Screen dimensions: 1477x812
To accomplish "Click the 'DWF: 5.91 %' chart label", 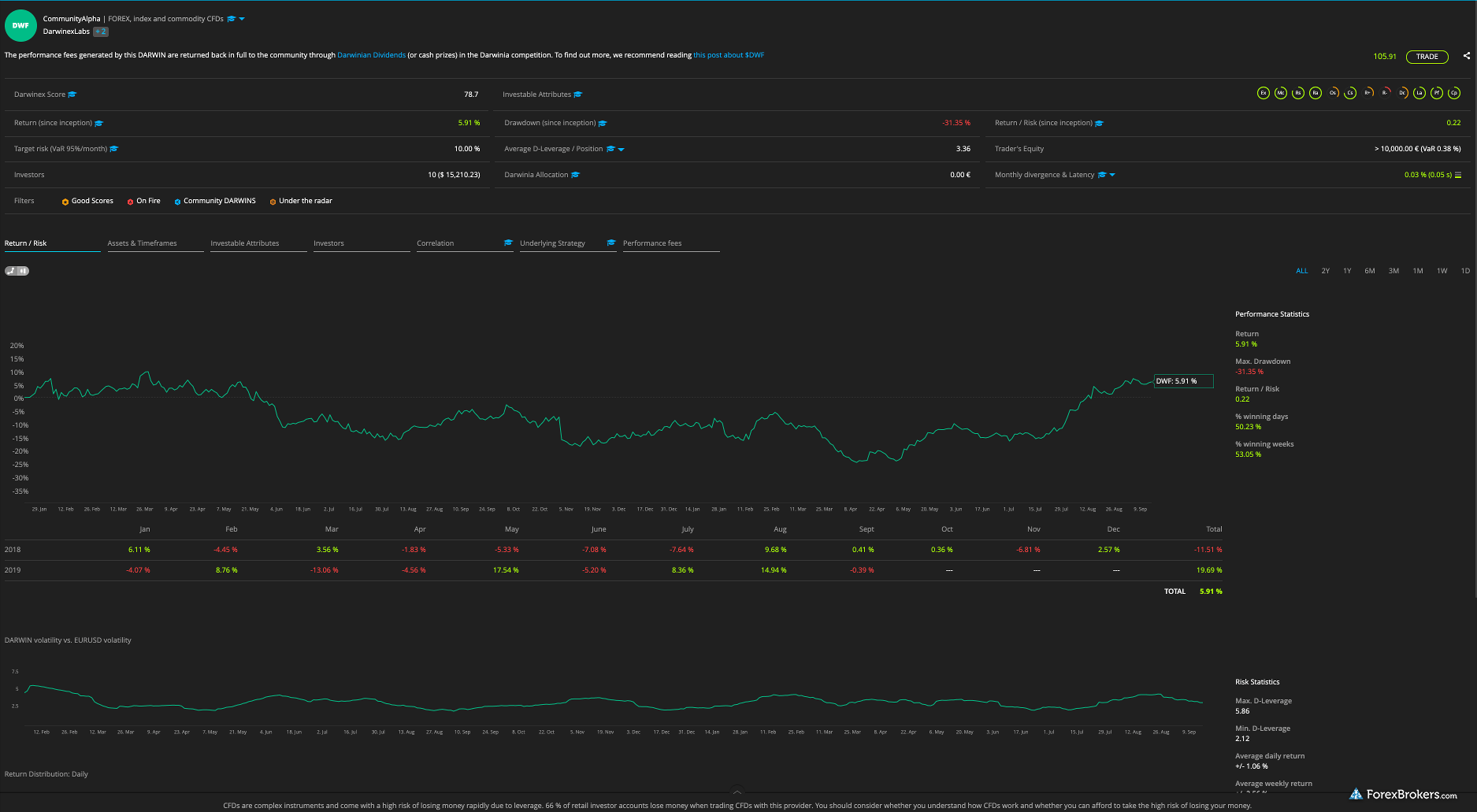I will pyautogui.click(x=1183, y=381).
